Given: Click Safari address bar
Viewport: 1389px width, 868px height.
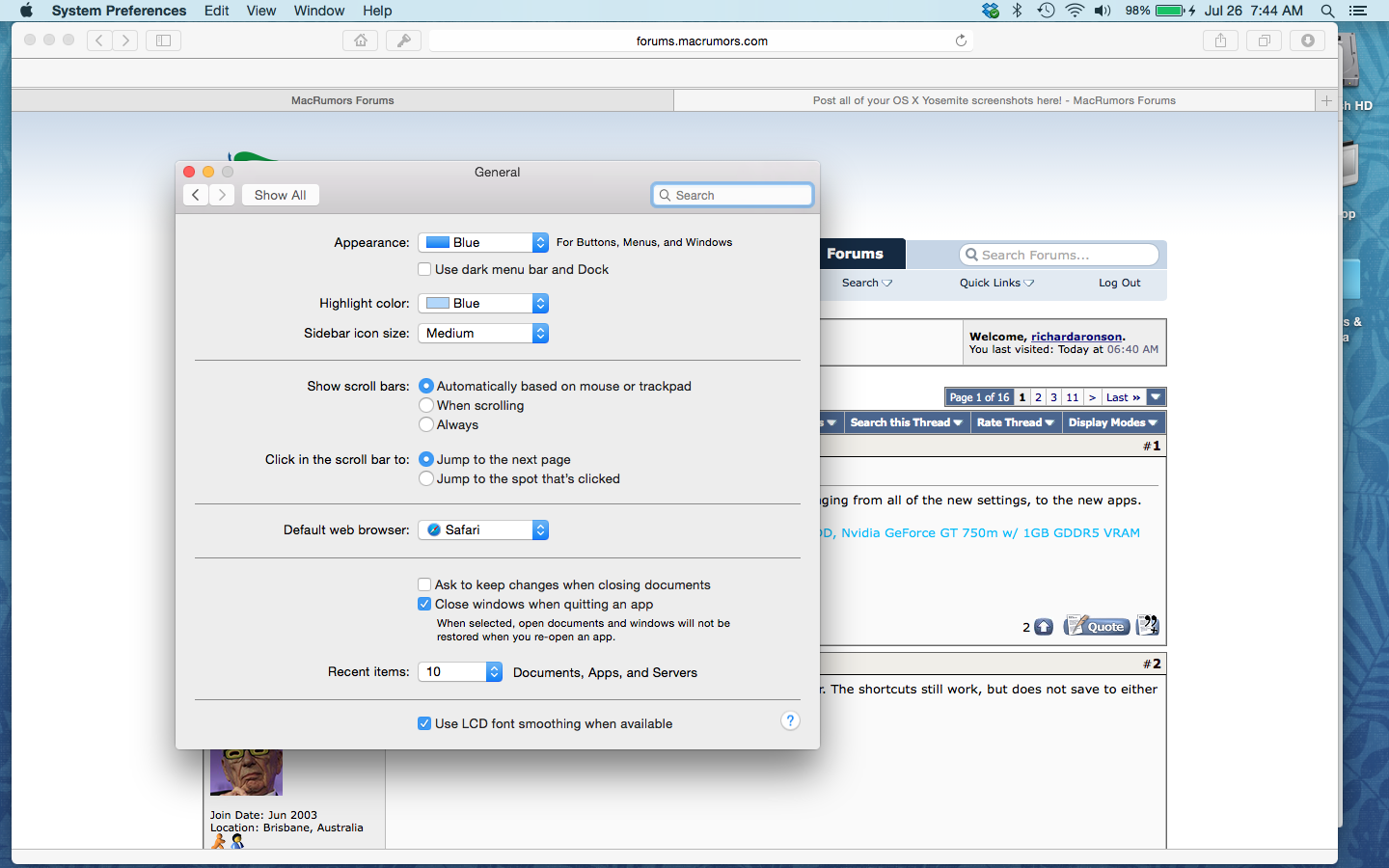Looking at the screenshot, I should (x=701, y=41).
